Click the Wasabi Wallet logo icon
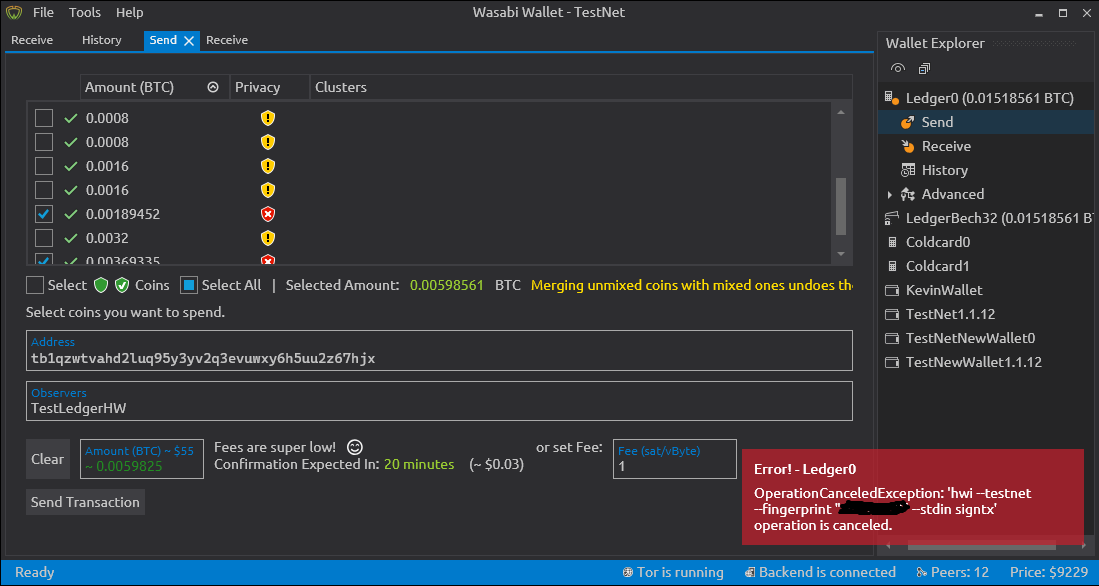Viewport: 1099px width, 586px height. (13, 12)
